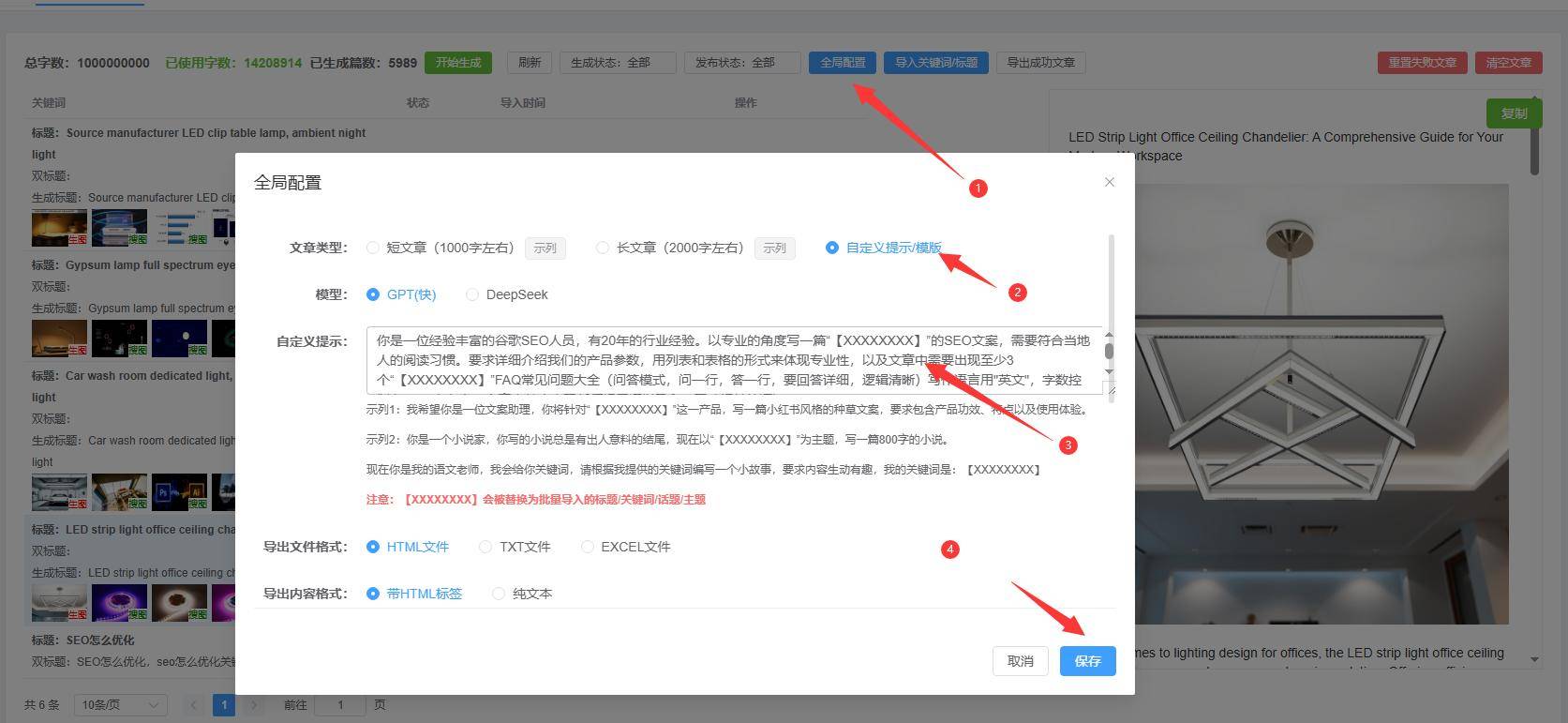Click 导出成功文章 button
This screenshot has height=723, width=1568.
tap(1040, 63)
